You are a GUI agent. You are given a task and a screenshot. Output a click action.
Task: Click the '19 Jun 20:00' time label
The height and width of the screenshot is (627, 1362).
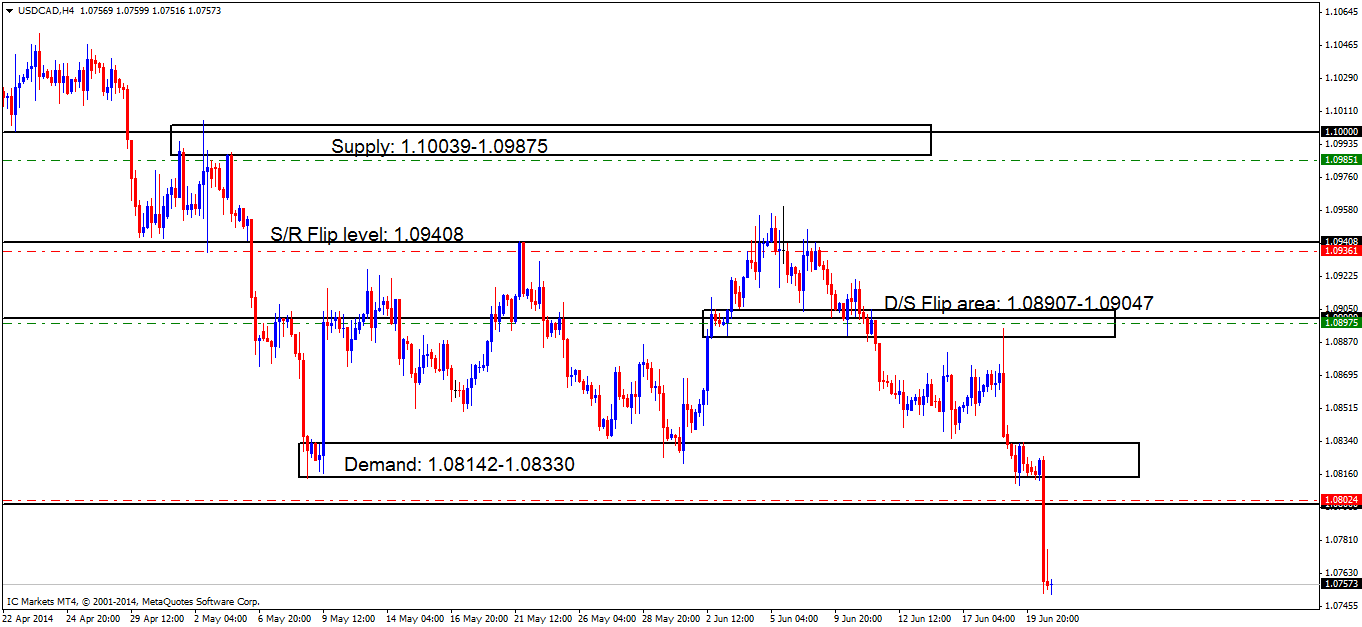pyautogui.click(x=1053, y=619)
